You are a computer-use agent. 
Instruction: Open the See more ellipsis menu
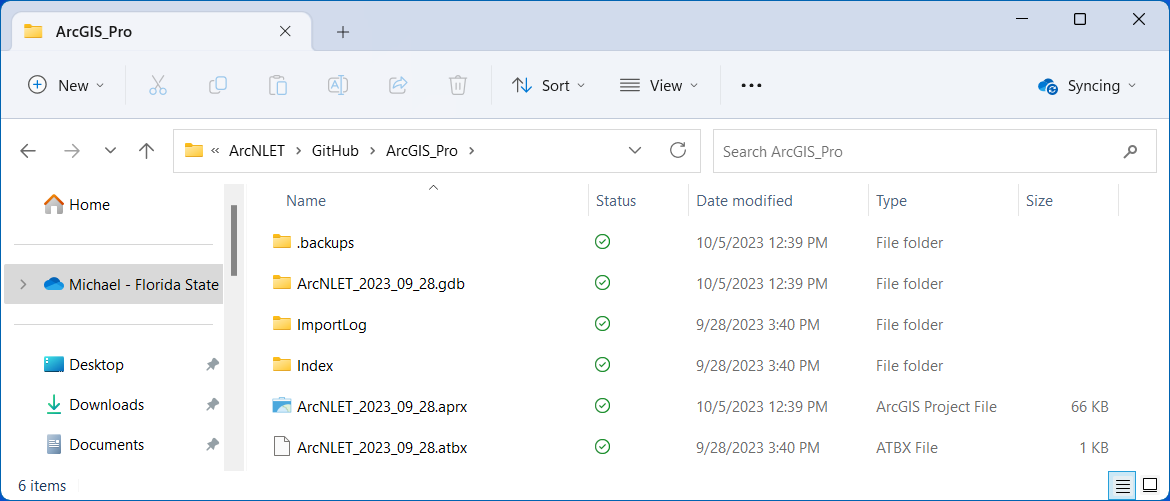pyautogui.click(x=751, y=85)
